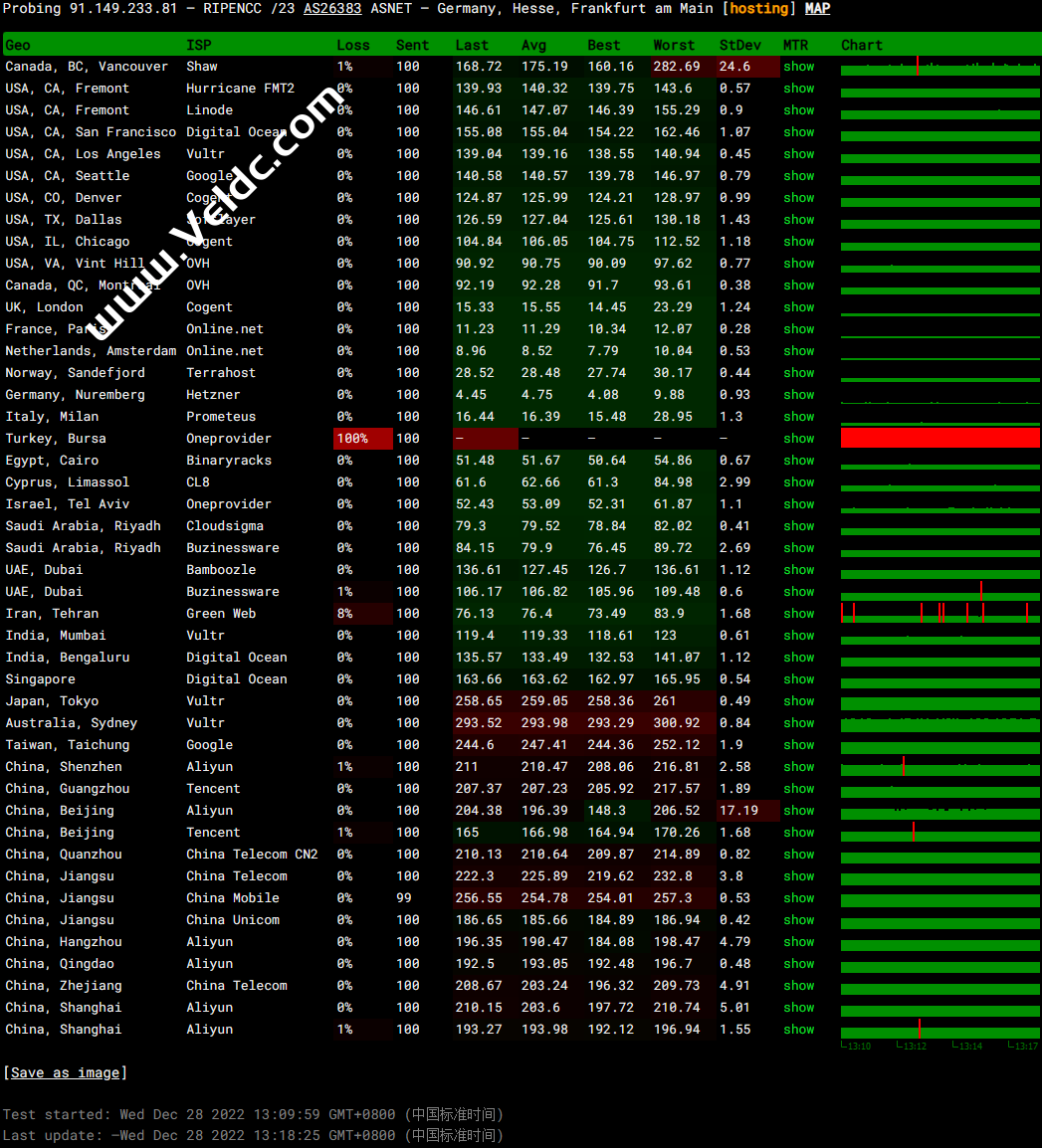Click the 100% loss cell for Turkey
The image size is (1042, 1148).
(x=363, y=439)
